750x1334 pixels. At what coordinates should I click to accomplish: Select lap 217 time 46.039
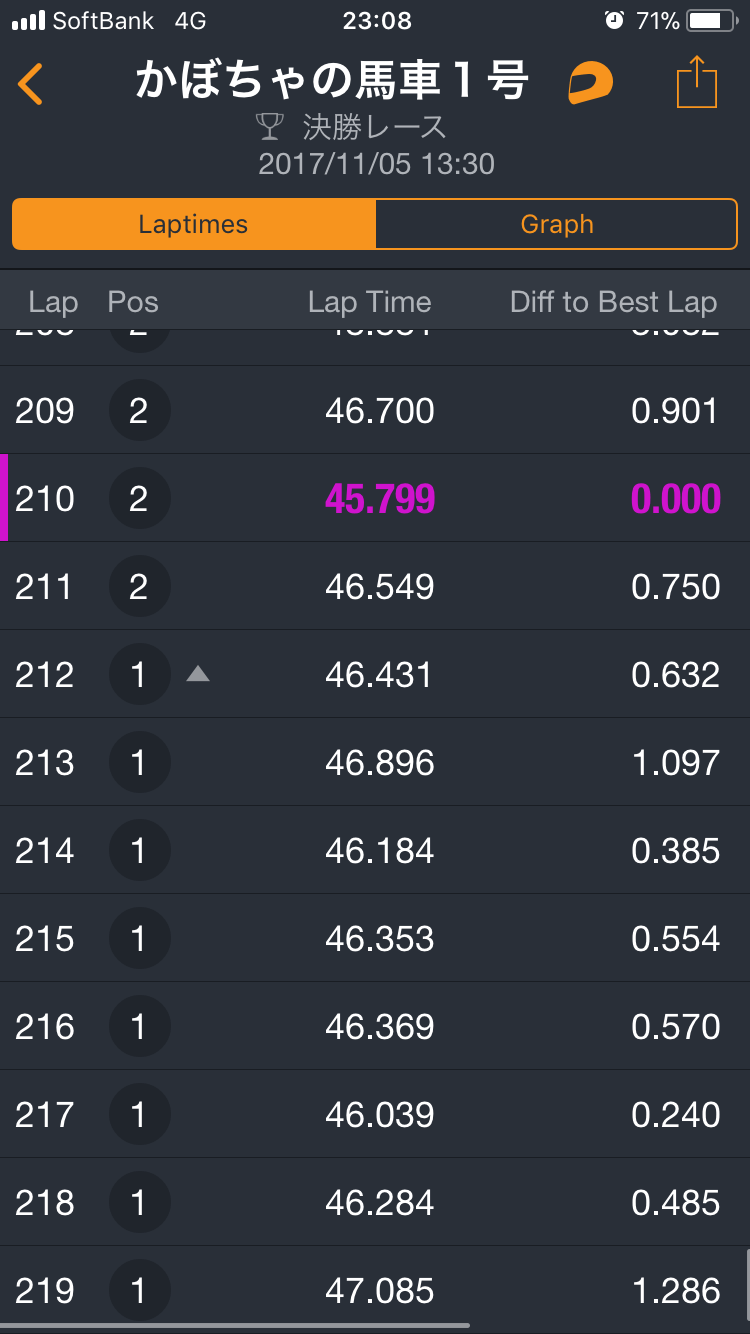coord(380,1114)
